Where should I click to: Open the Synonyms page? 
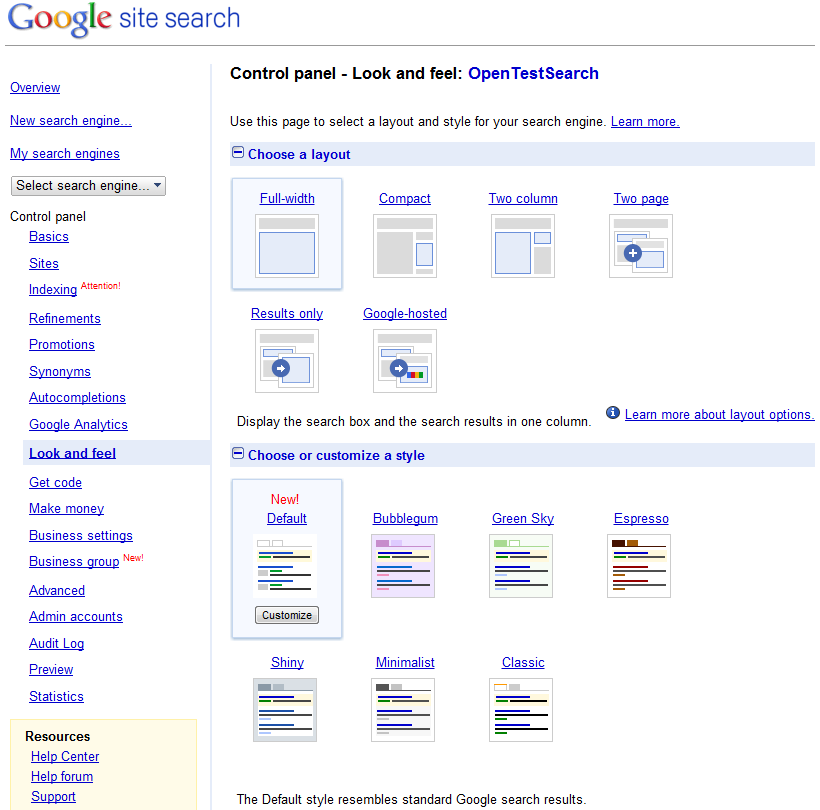(60, 371)
